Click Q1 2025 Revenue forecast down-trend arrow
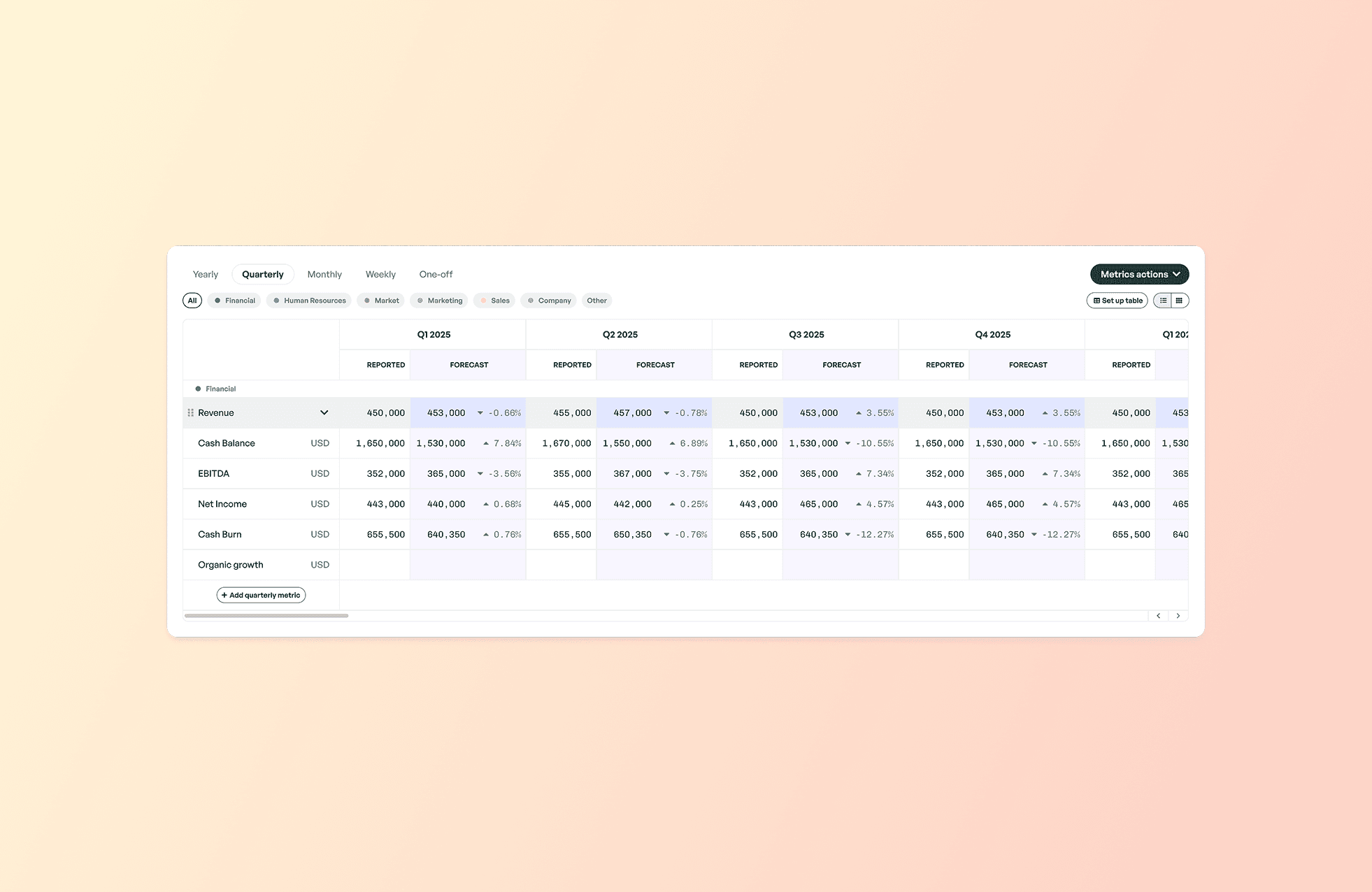Image resolution: width=1372 pixels, height=892 pixels. click(x=480, y=413)
